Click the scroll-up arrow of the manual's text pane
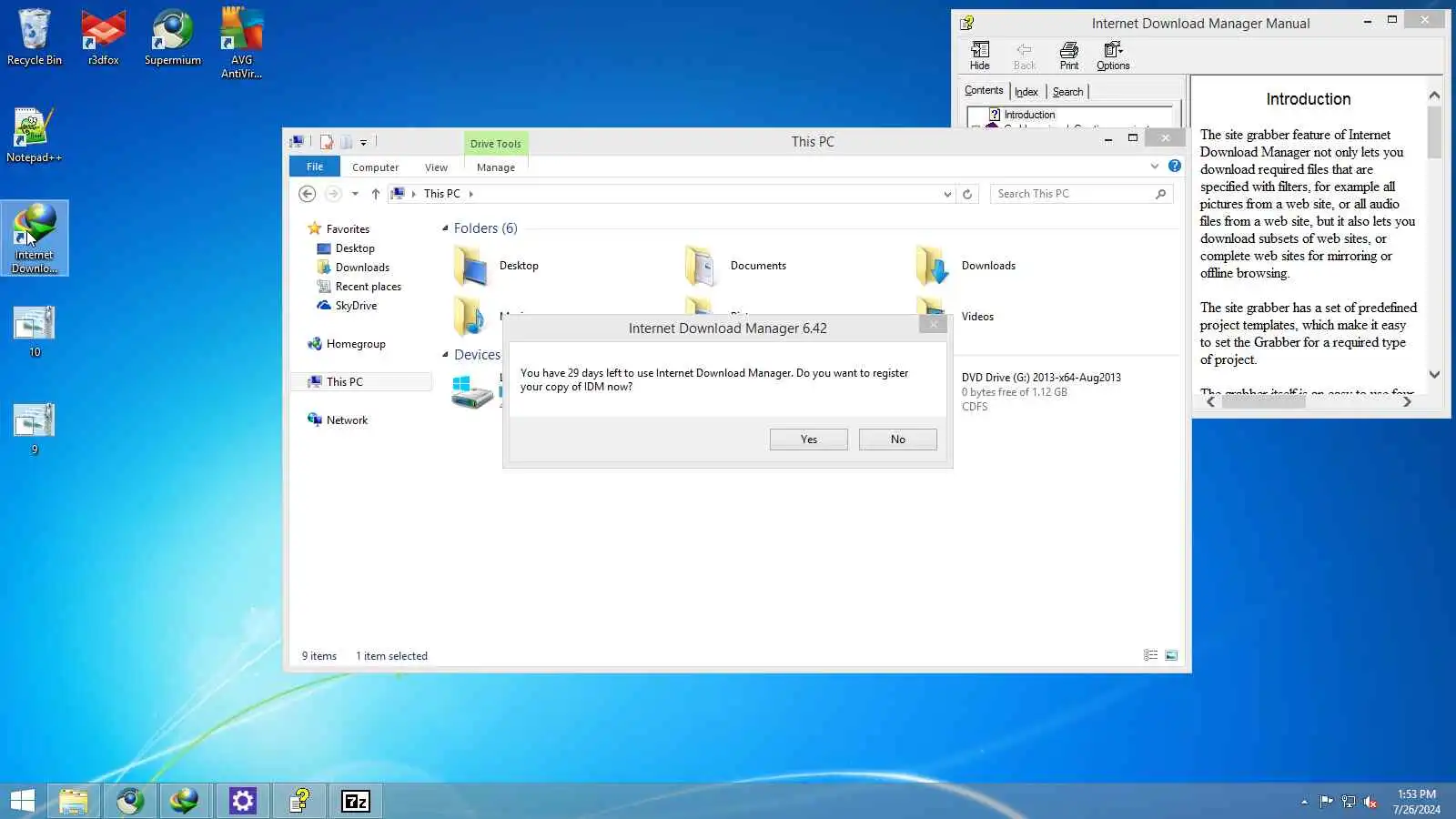Viewport: 1456px width, 819px height. tap(1434, 96)
